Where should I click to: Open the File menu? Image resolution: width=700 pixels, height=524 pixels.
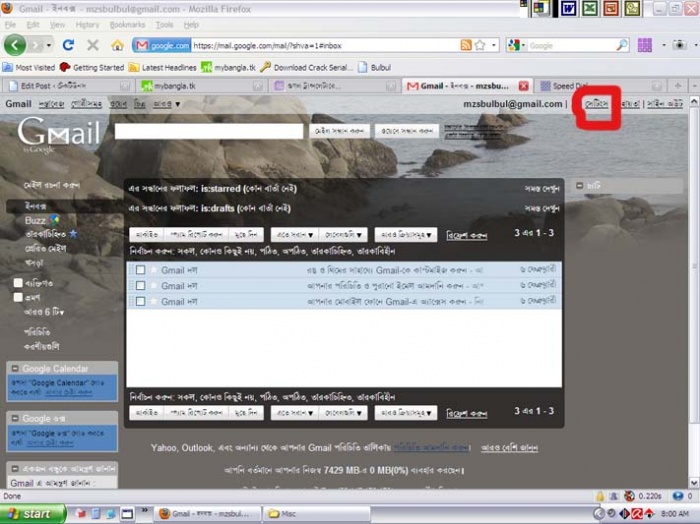(x=10, y=25)
